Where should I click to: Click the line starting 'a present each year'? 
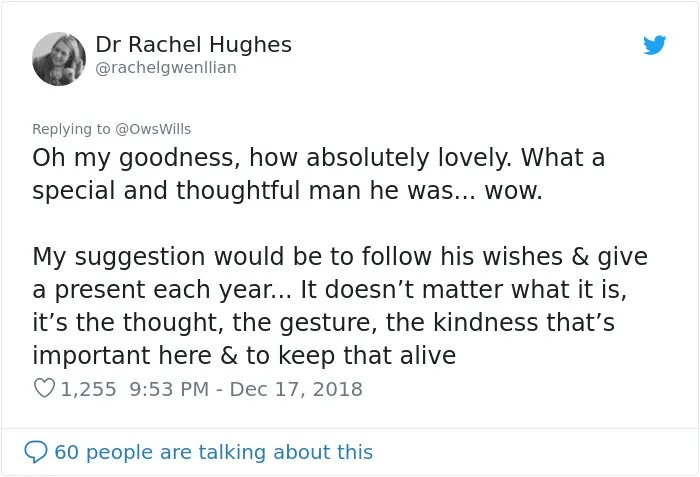click(x=329, y=290)
